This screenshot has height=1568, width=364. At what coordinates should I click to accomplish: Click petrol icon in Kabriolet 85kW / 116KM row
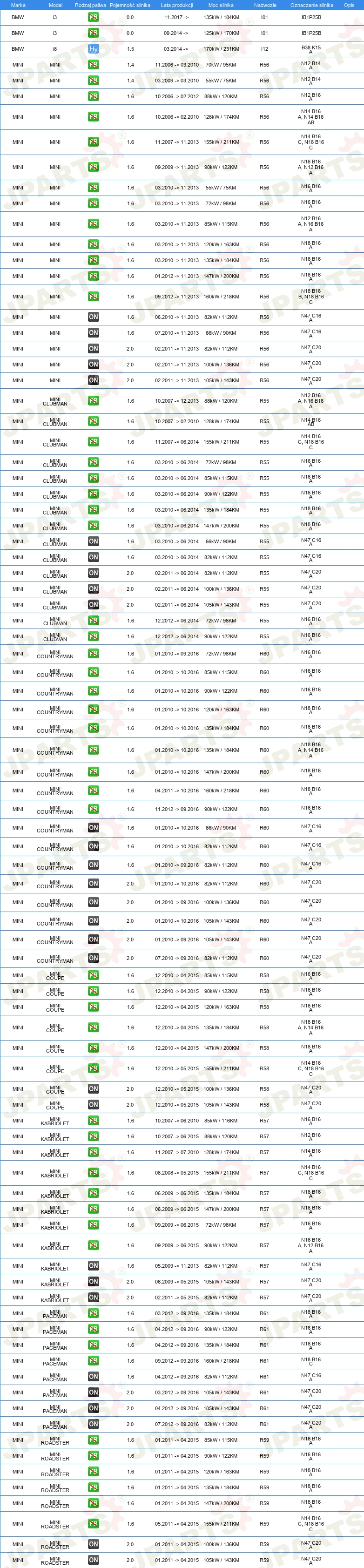point(93,1121)
